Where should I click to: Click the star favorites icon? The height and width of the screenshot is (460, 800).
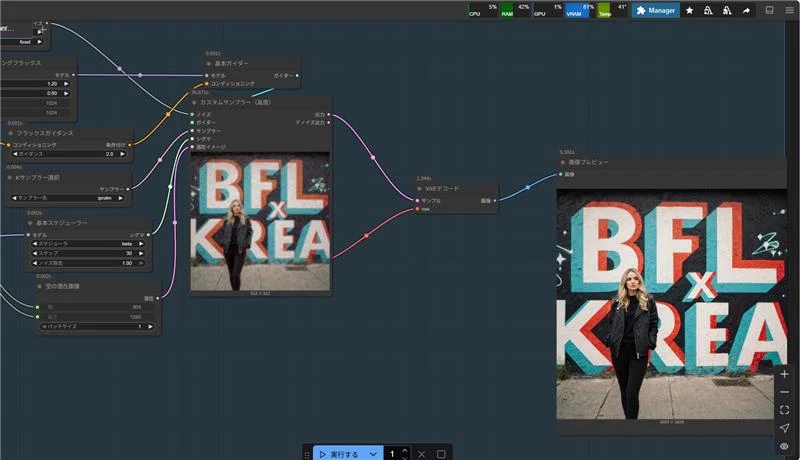pos(689,10)
